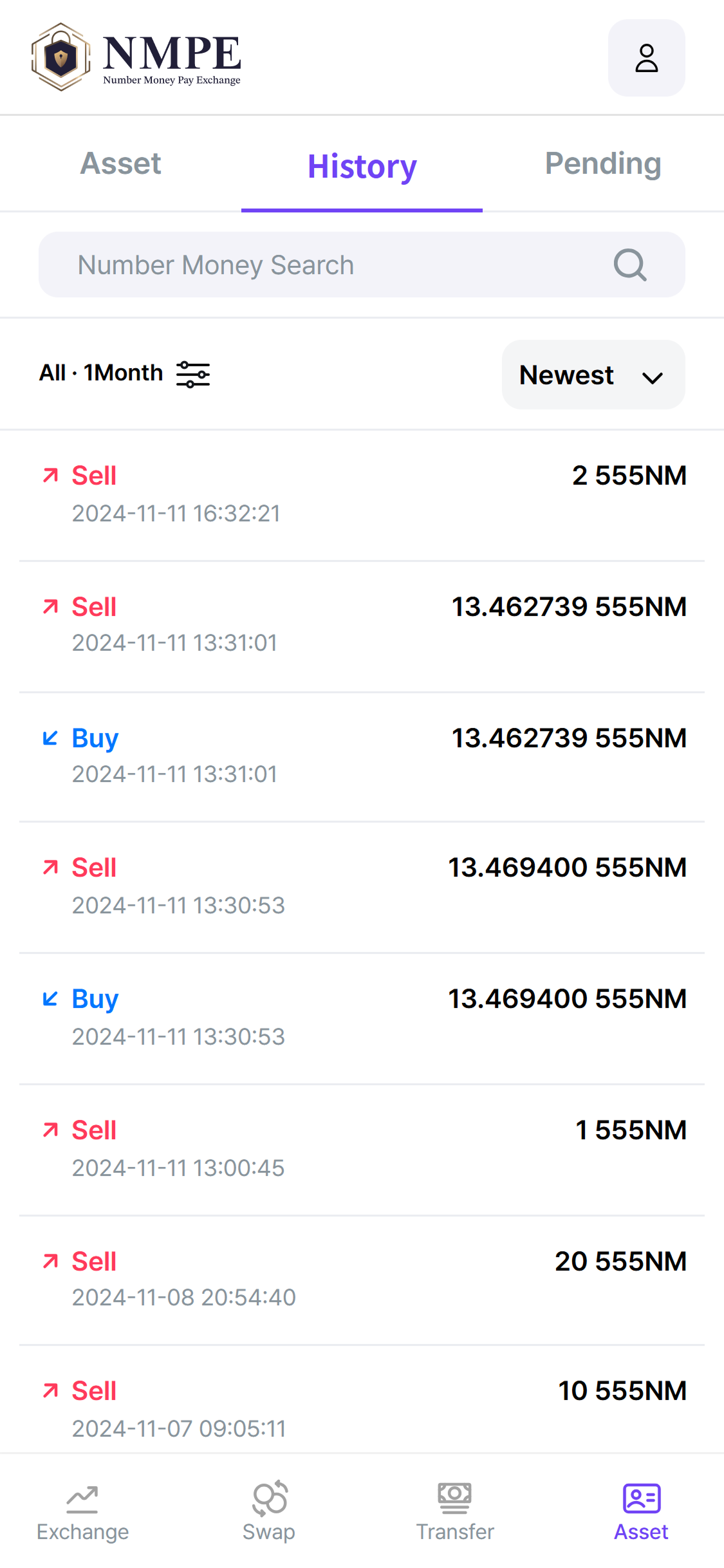Open the user profile icon
The height and width of the screenshot is (1568, 724).
point(646,58)
